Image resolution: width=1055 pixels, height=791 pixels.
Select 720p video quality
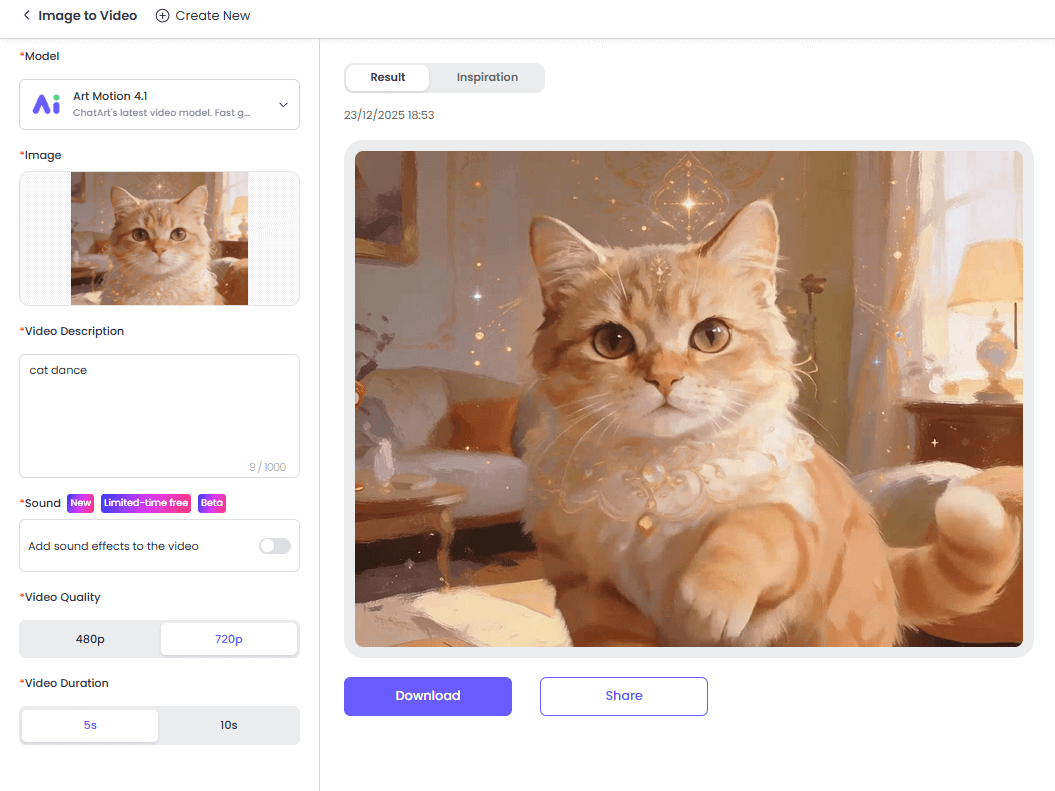[x=228, y=639]
